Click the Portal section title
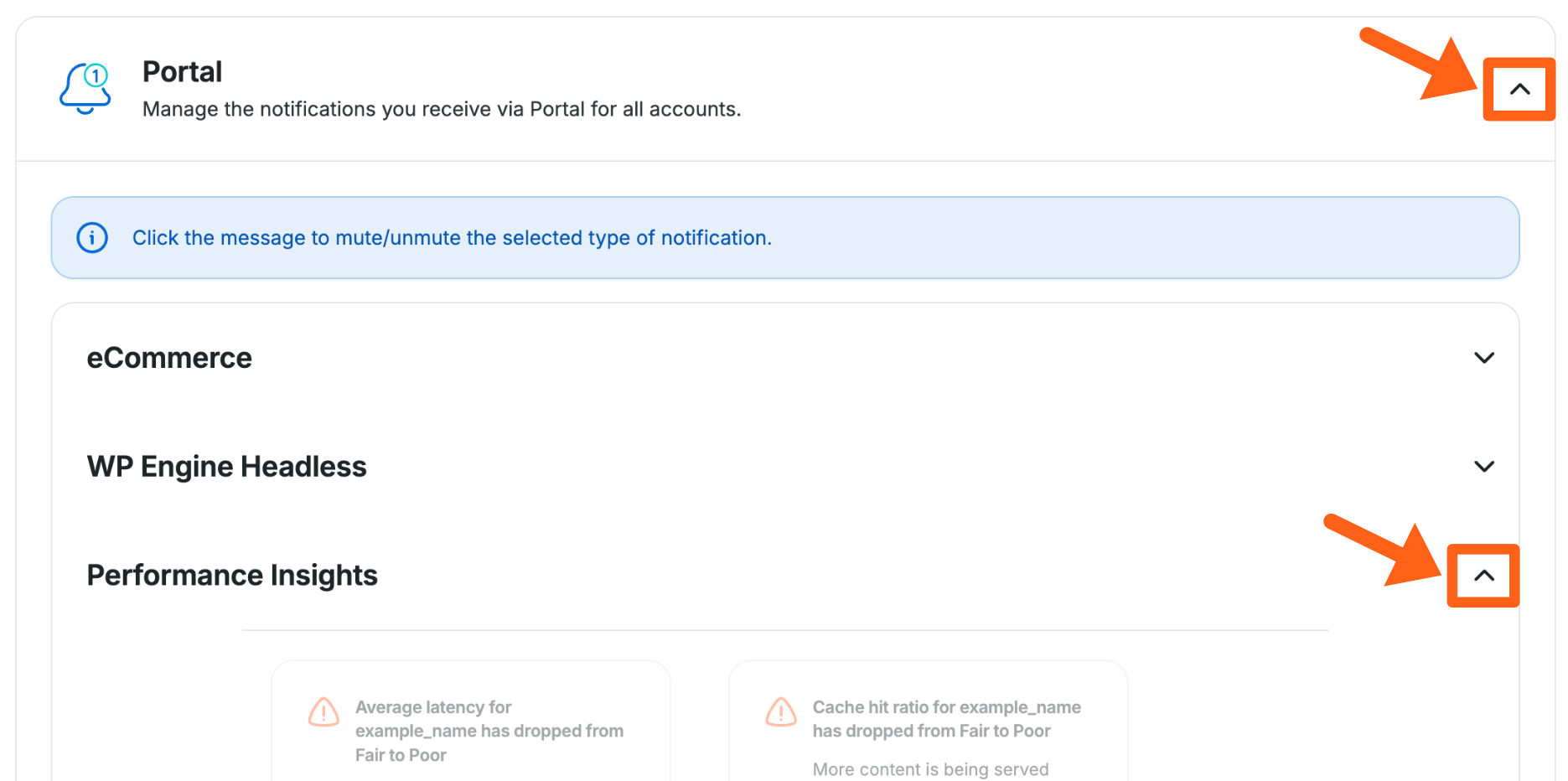Viewport: 1568px width, 781px height. click(182, 72)
